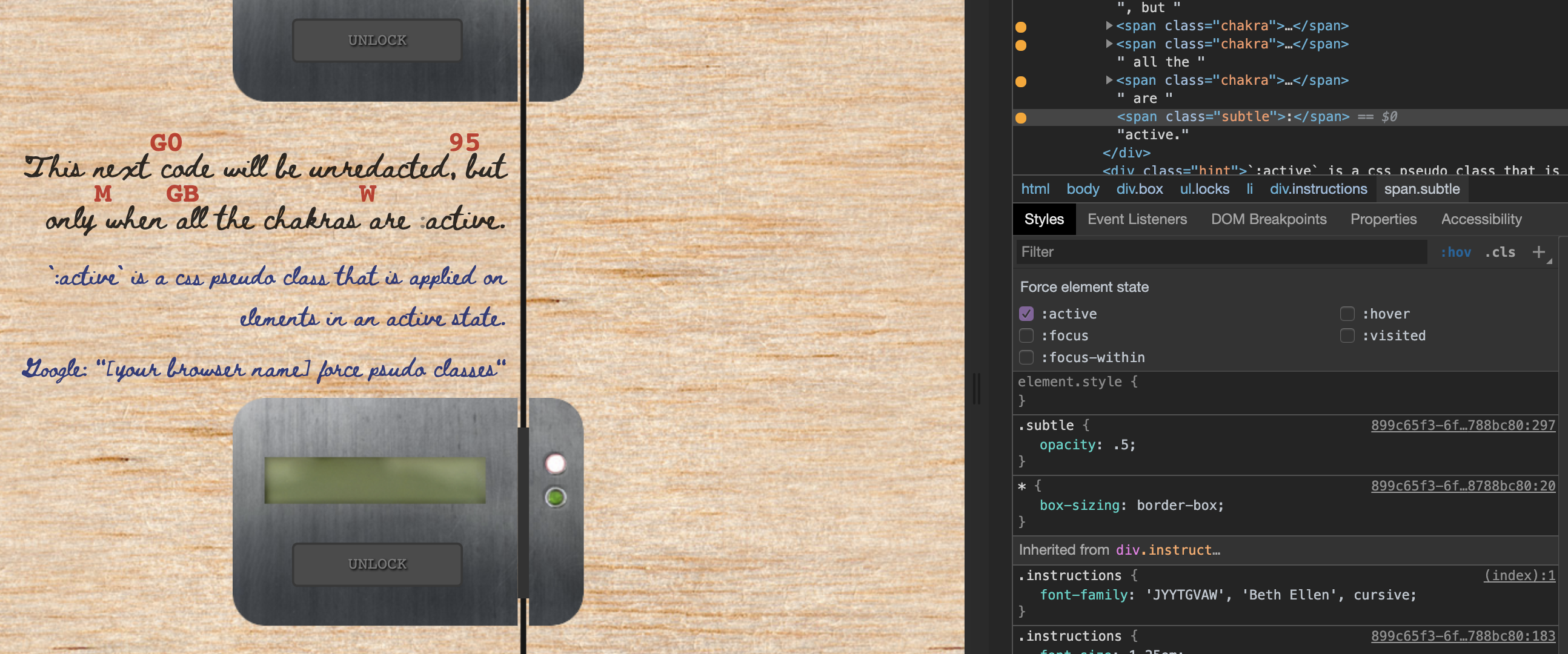Open the .cls class editor
This screenshot has height=654, width=1568.
pyautogui.click(x=1499, y=252)
